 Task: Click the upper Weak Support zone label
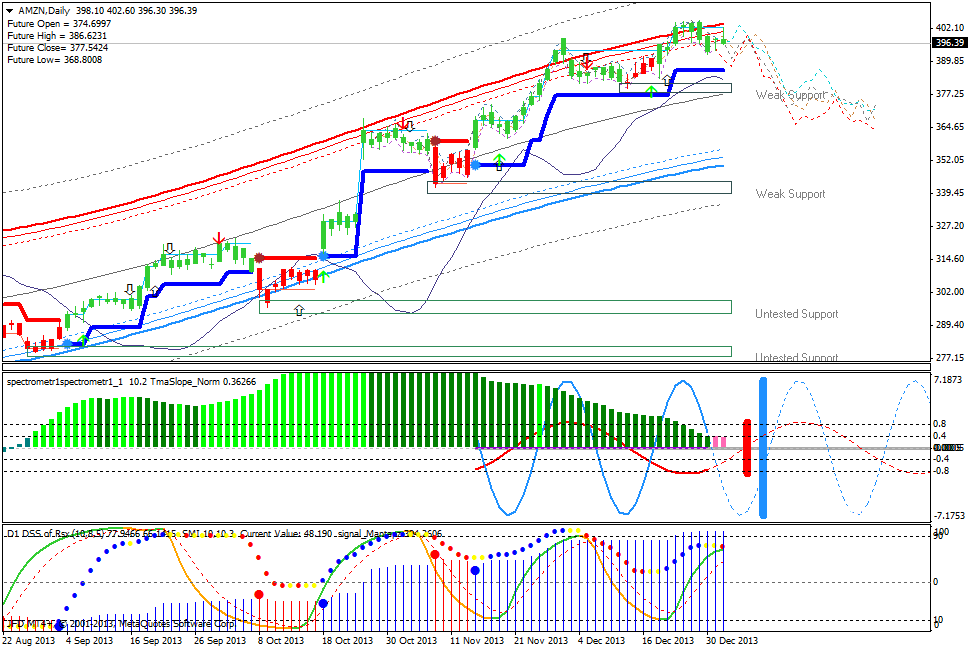[790, 95]
